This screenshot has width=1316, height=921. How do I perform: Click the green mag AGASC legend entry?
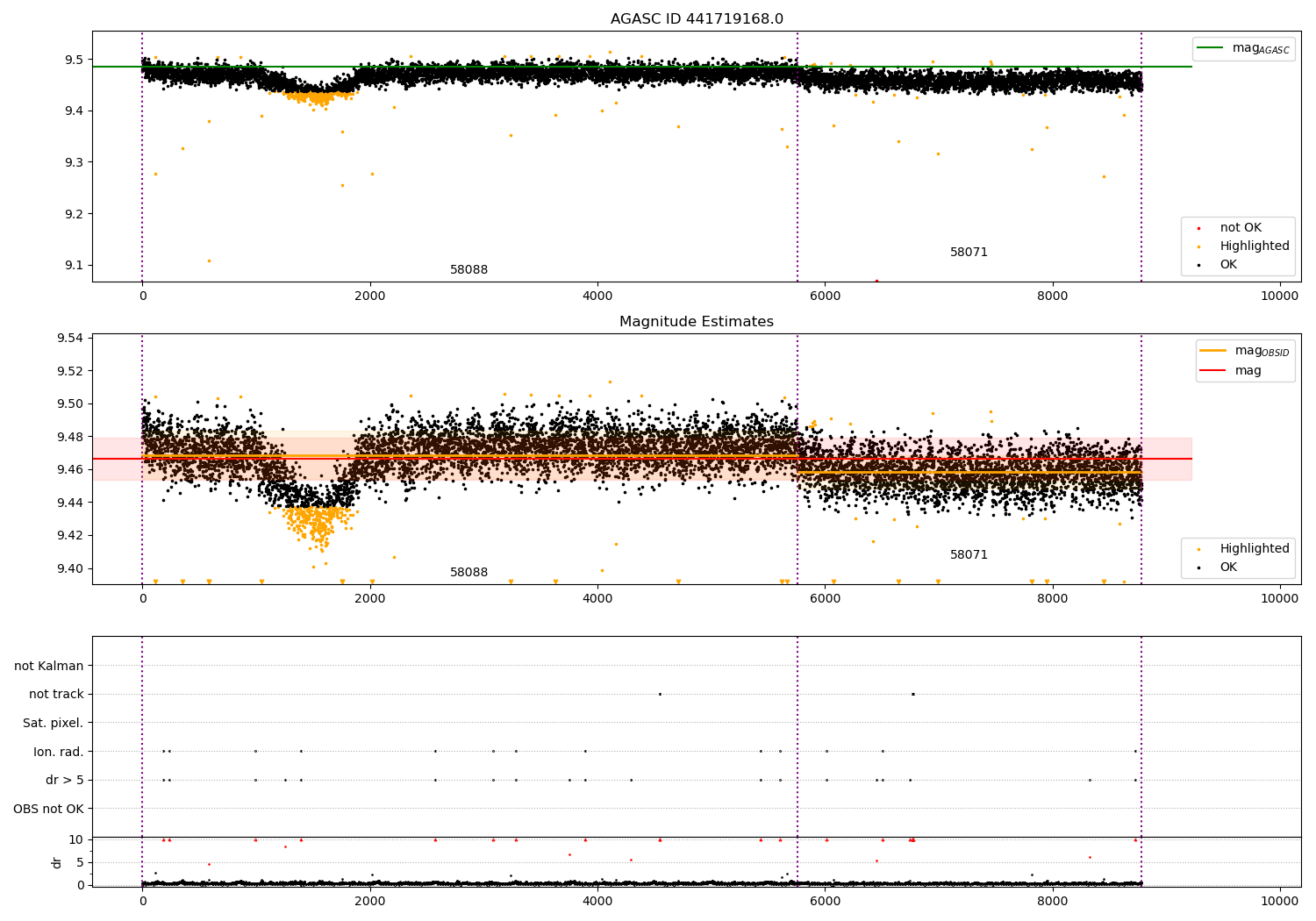tap(1243, 48)
